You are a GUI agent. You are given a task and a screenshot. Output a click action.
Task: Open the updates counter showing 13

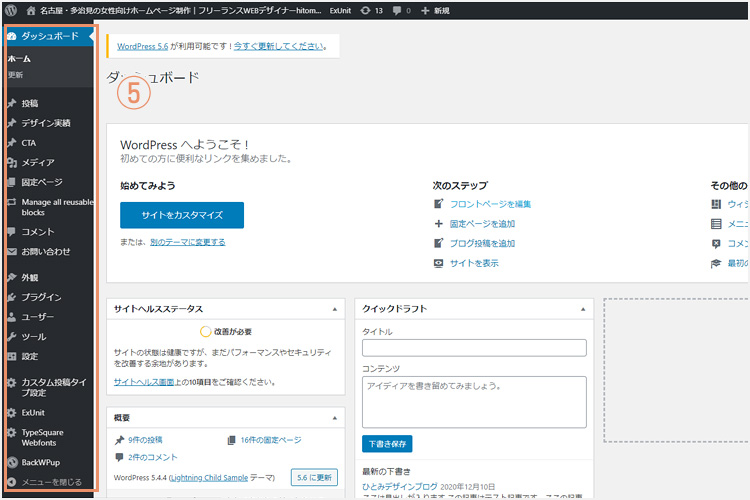coord(372,11)
